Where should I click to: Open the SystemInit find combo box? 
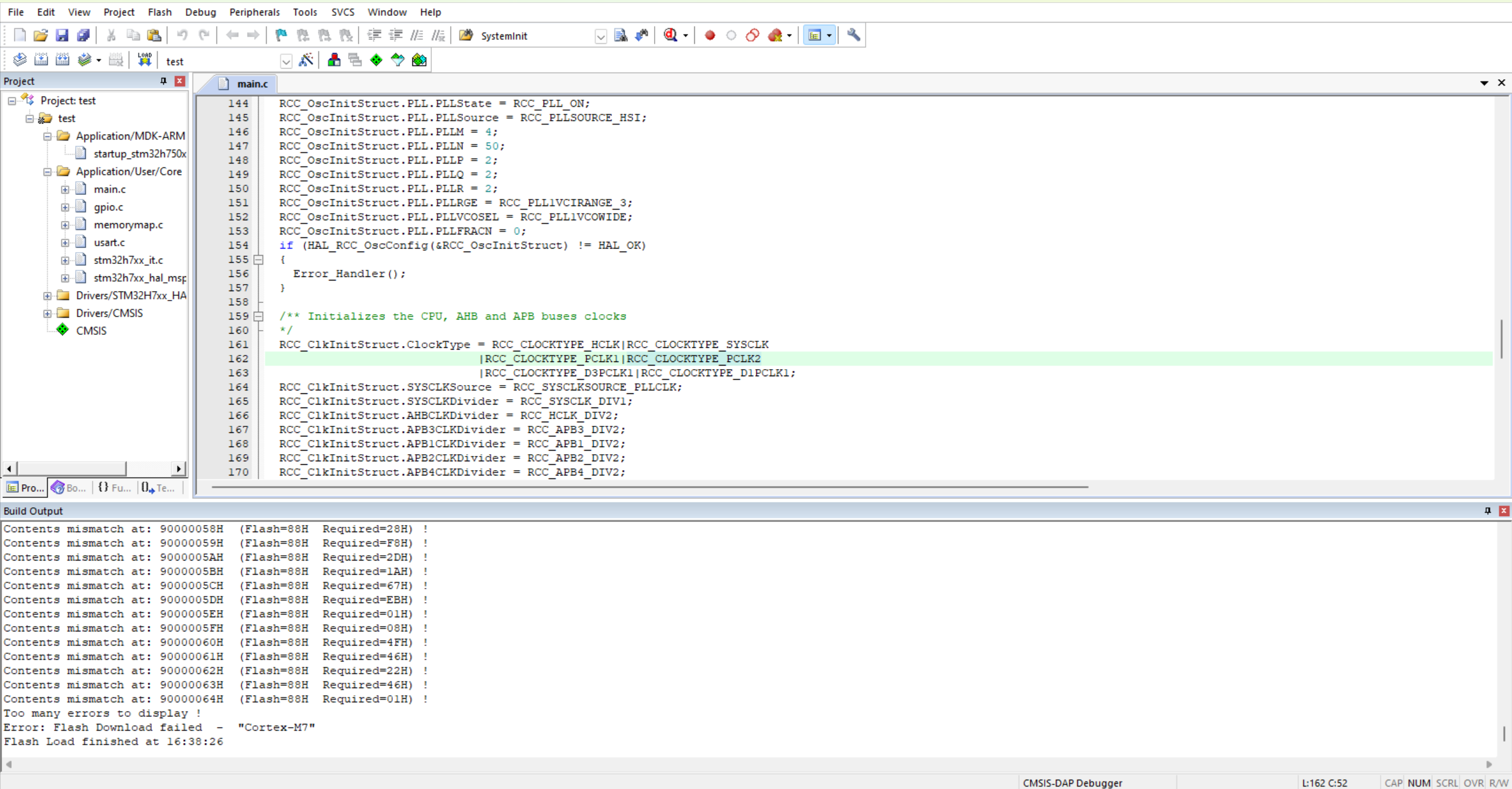click(x=542, y=36)
